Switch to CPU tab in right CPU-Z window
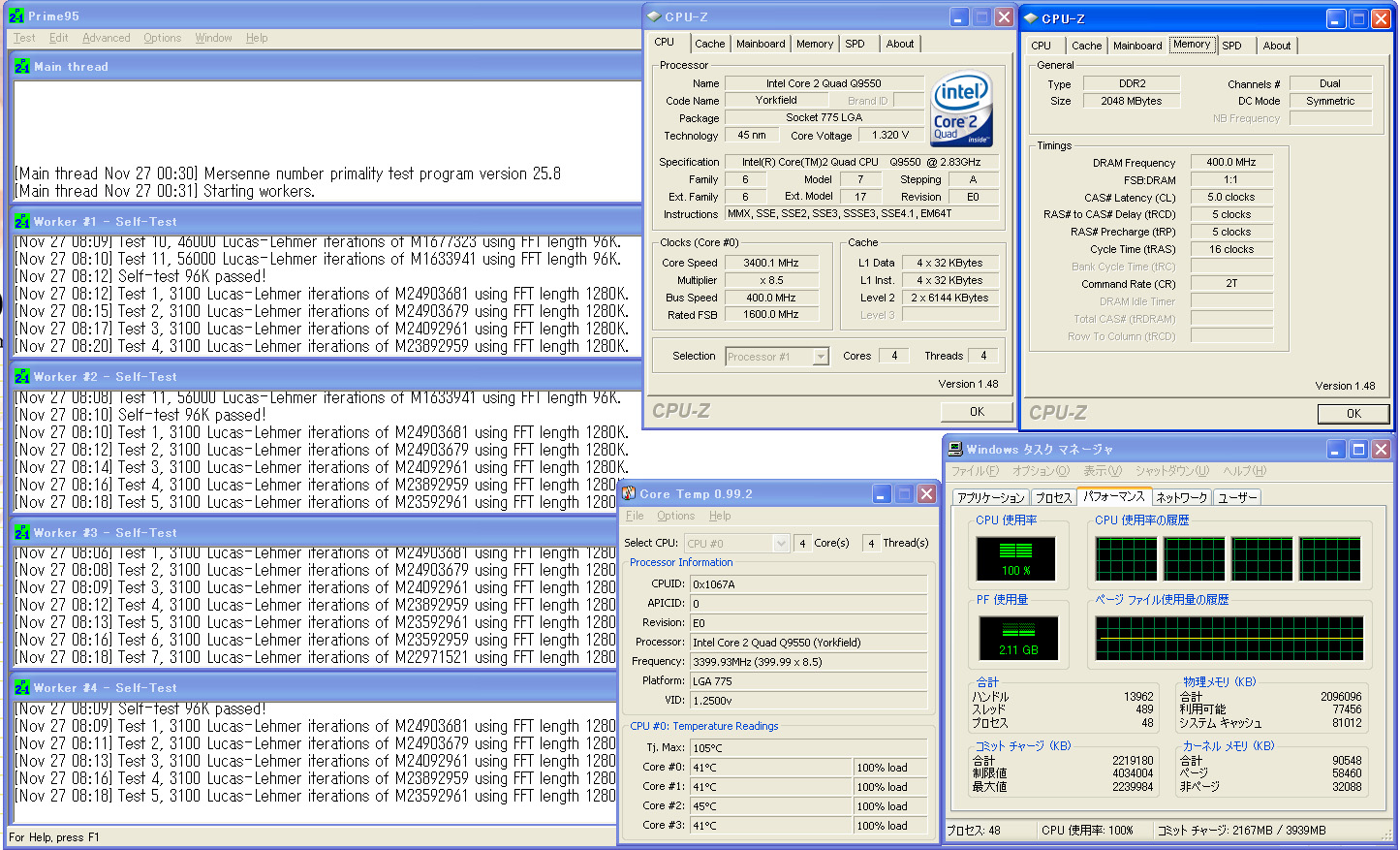 pyautogui.click(x=1042, y=46)
